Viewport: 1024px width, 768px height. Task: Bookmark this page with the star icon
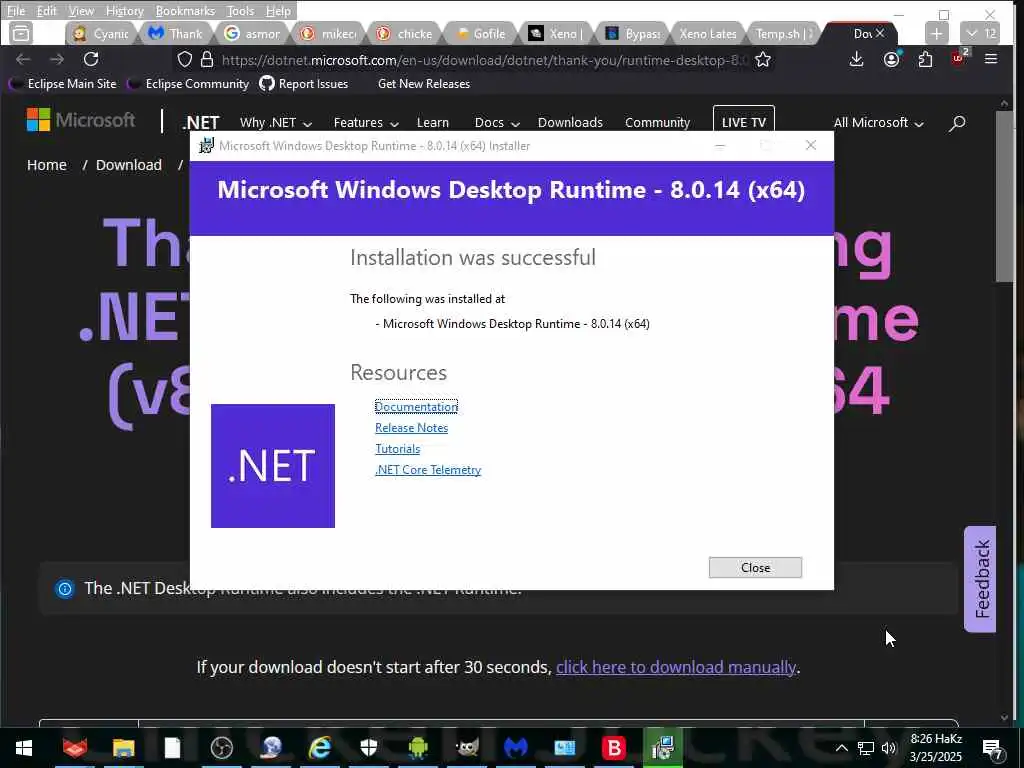(x=762, y=60)
